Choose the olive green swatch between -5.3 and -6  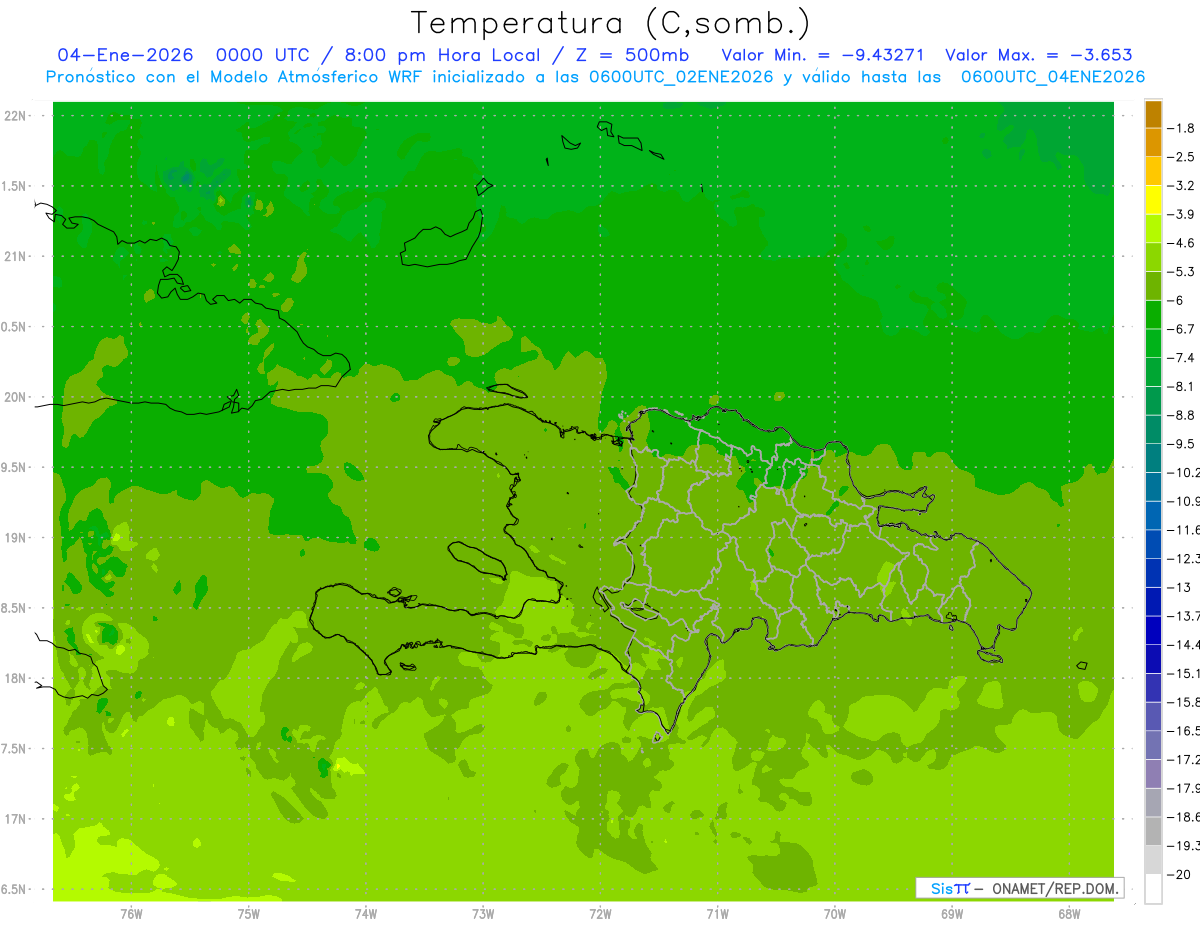[1153, 286]
